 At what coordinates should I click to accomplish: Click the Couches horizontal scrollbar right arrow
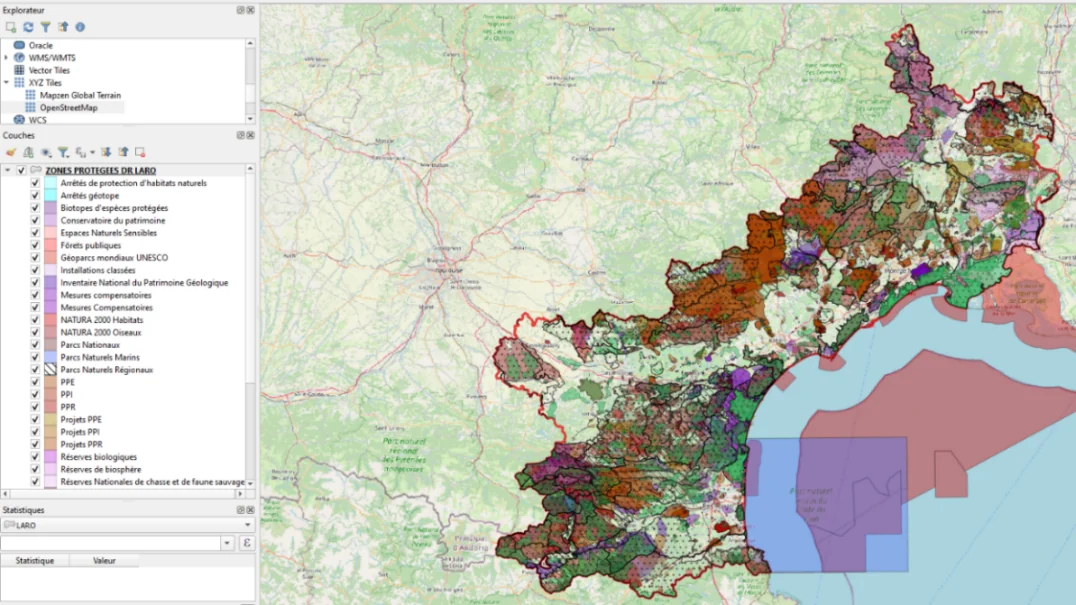tap(239, 493)
